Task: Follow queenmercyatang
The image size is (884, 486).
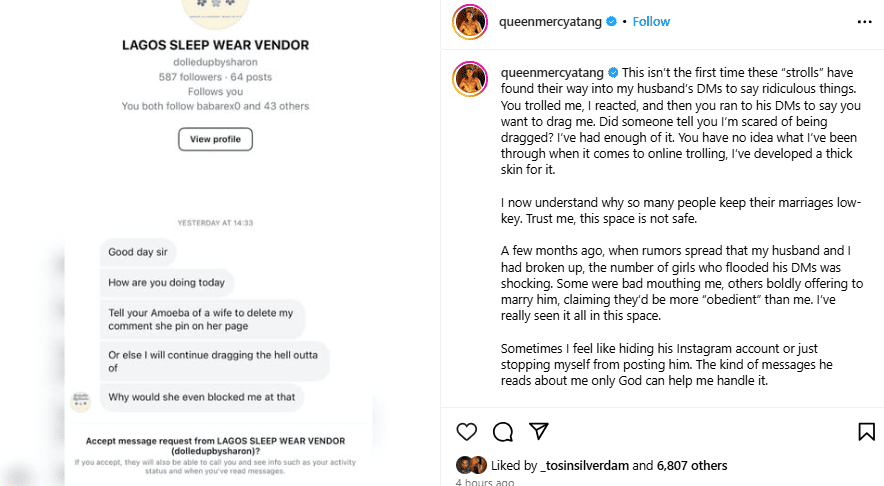Action: point(651,21)
